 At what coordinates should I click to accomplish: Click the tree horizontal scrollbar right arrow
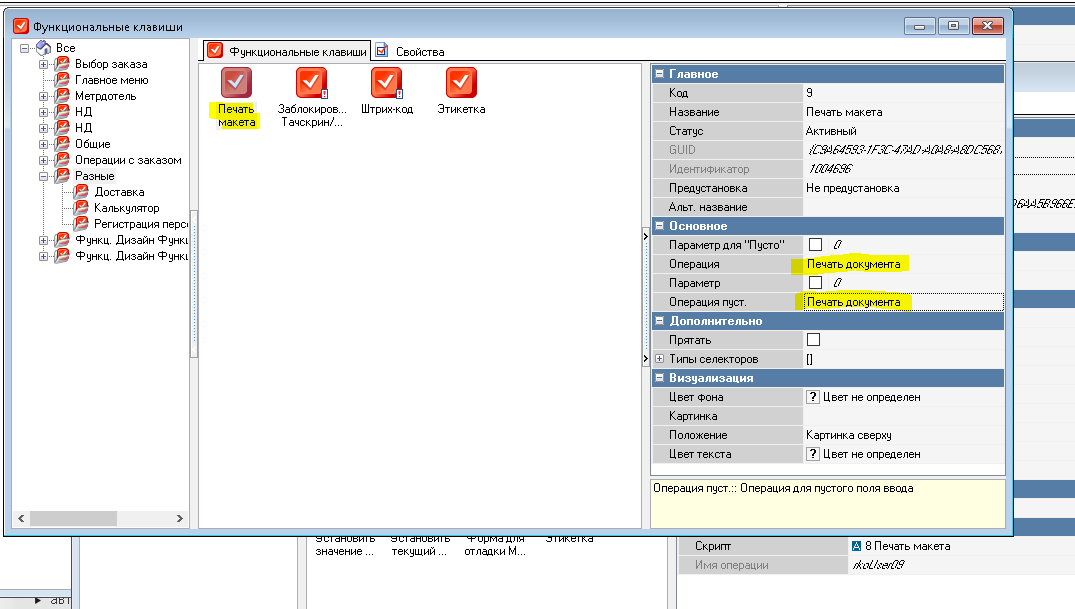click(x=180, y=519)
